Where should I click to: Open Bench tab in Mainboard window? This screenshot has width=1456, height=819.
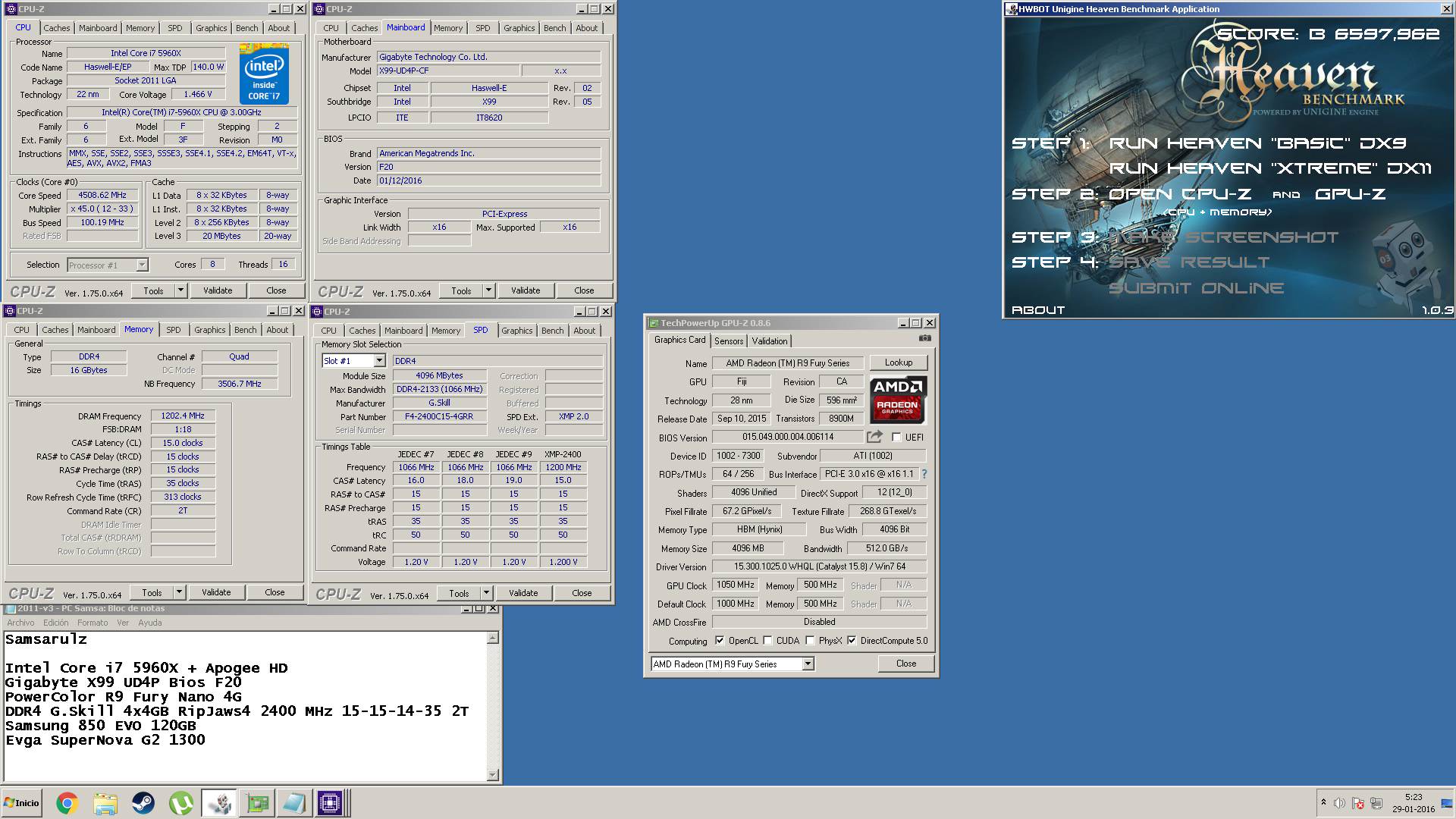tap(555, 28)
